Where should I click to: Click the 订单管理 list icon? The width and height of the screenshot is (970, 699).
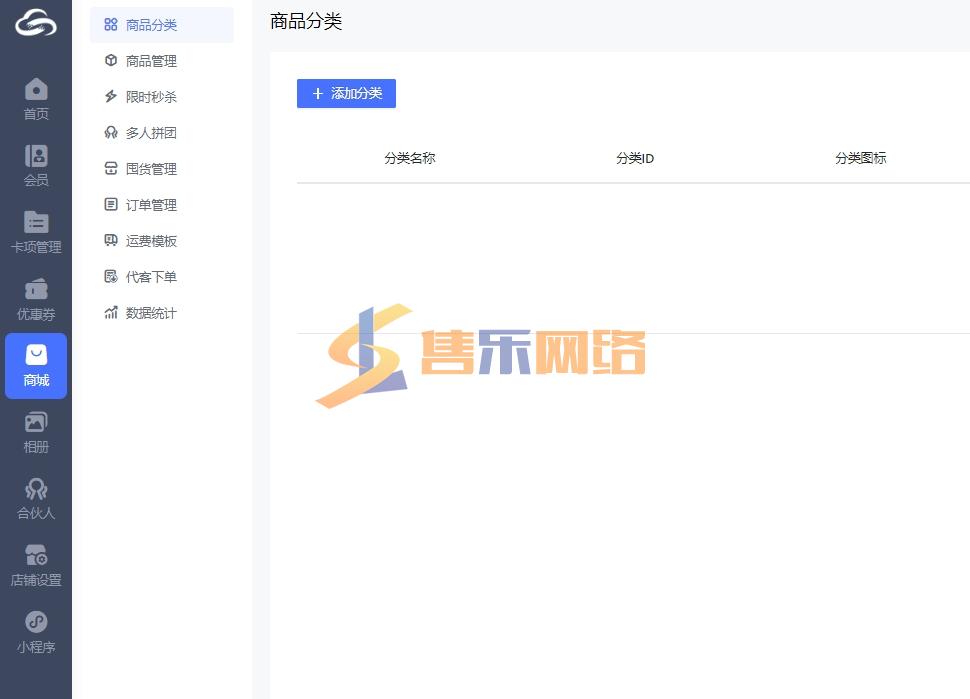tap(111, 204)
